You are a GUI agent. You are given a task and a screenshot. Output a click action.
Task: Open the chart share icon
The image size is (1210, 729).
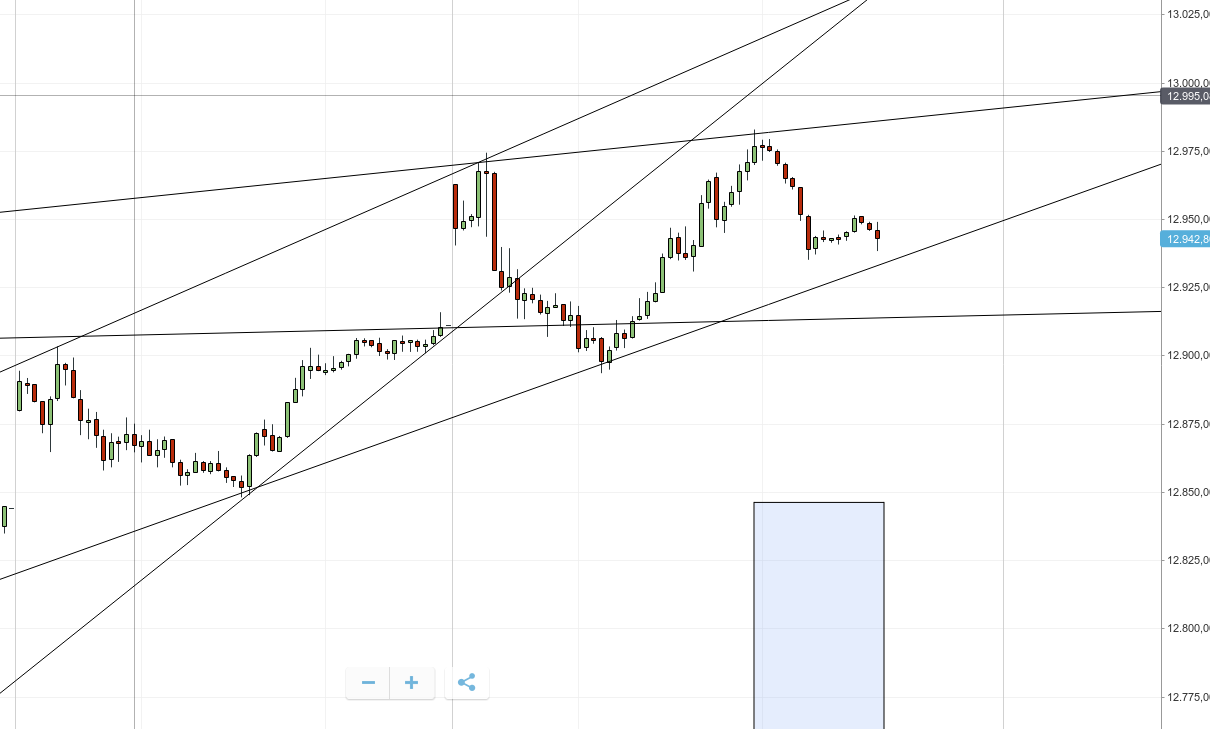466,682
